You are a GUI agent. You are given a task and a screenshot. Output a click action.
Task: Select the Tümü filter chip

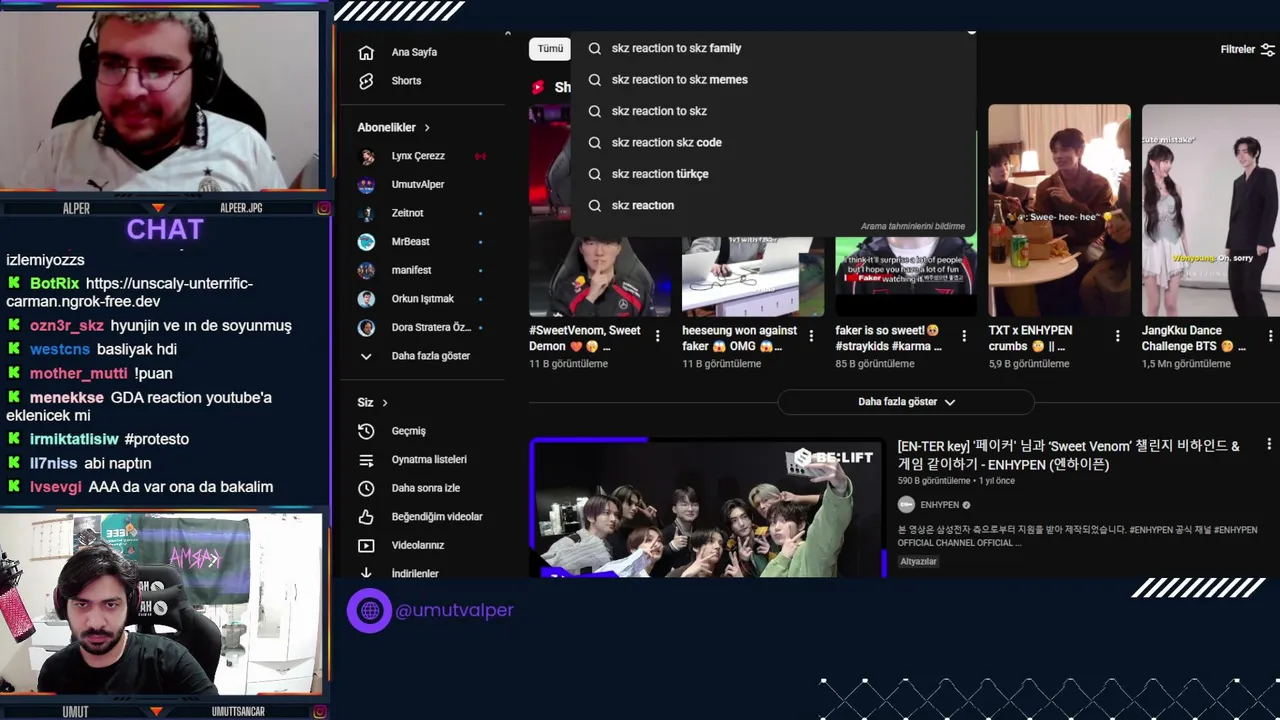tap(550, 49)
